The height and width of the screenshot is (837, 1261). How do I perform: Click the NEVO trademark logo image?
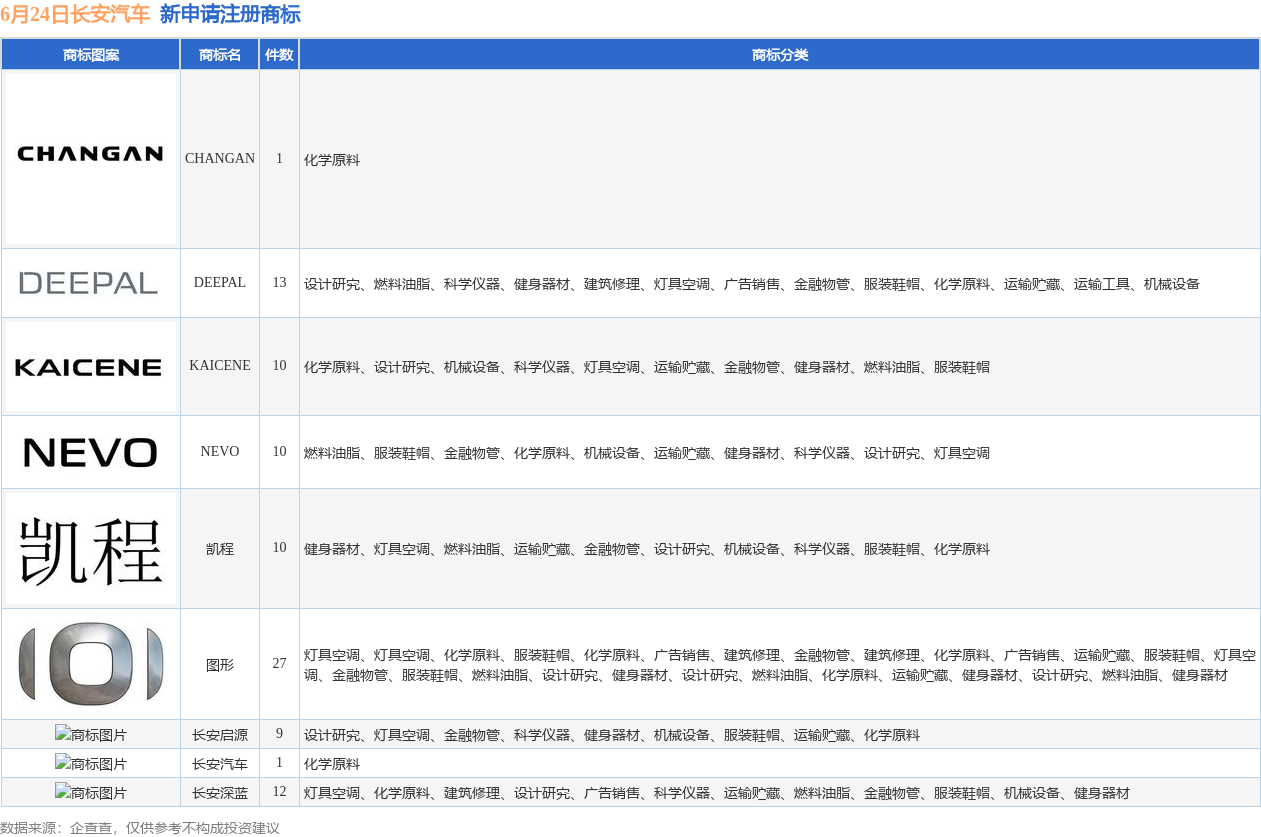[91, 453]
